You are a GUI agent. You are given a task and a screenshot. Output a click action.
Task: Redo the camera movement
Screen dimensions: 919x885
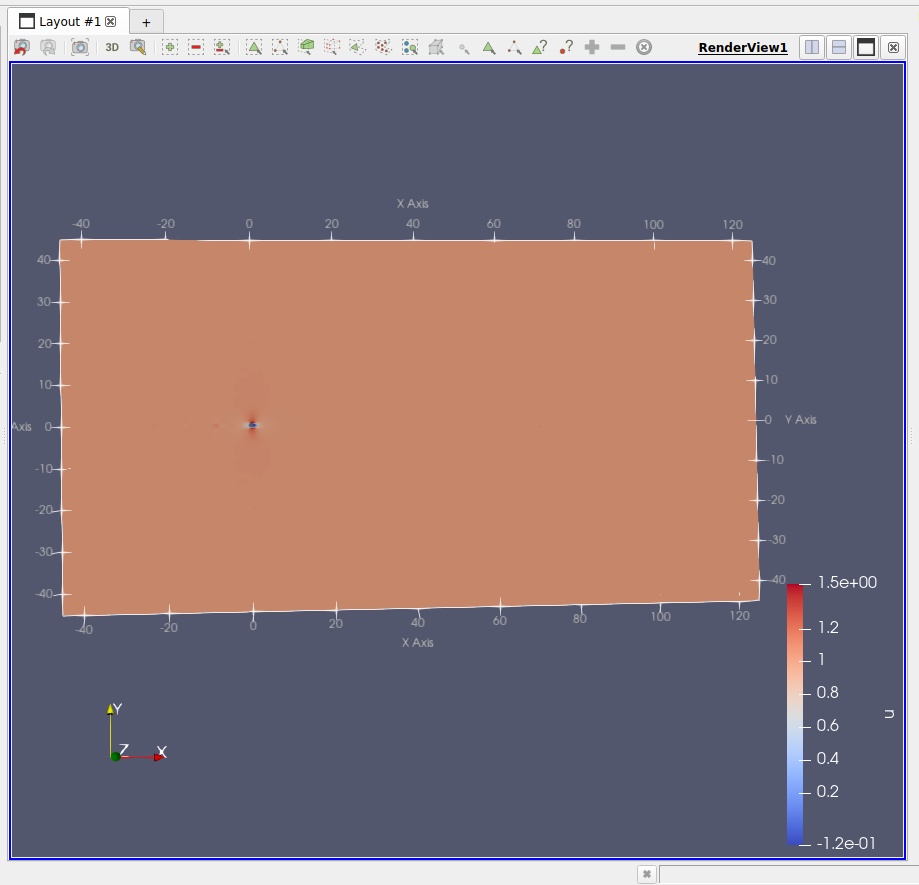[x=47, y=46]
